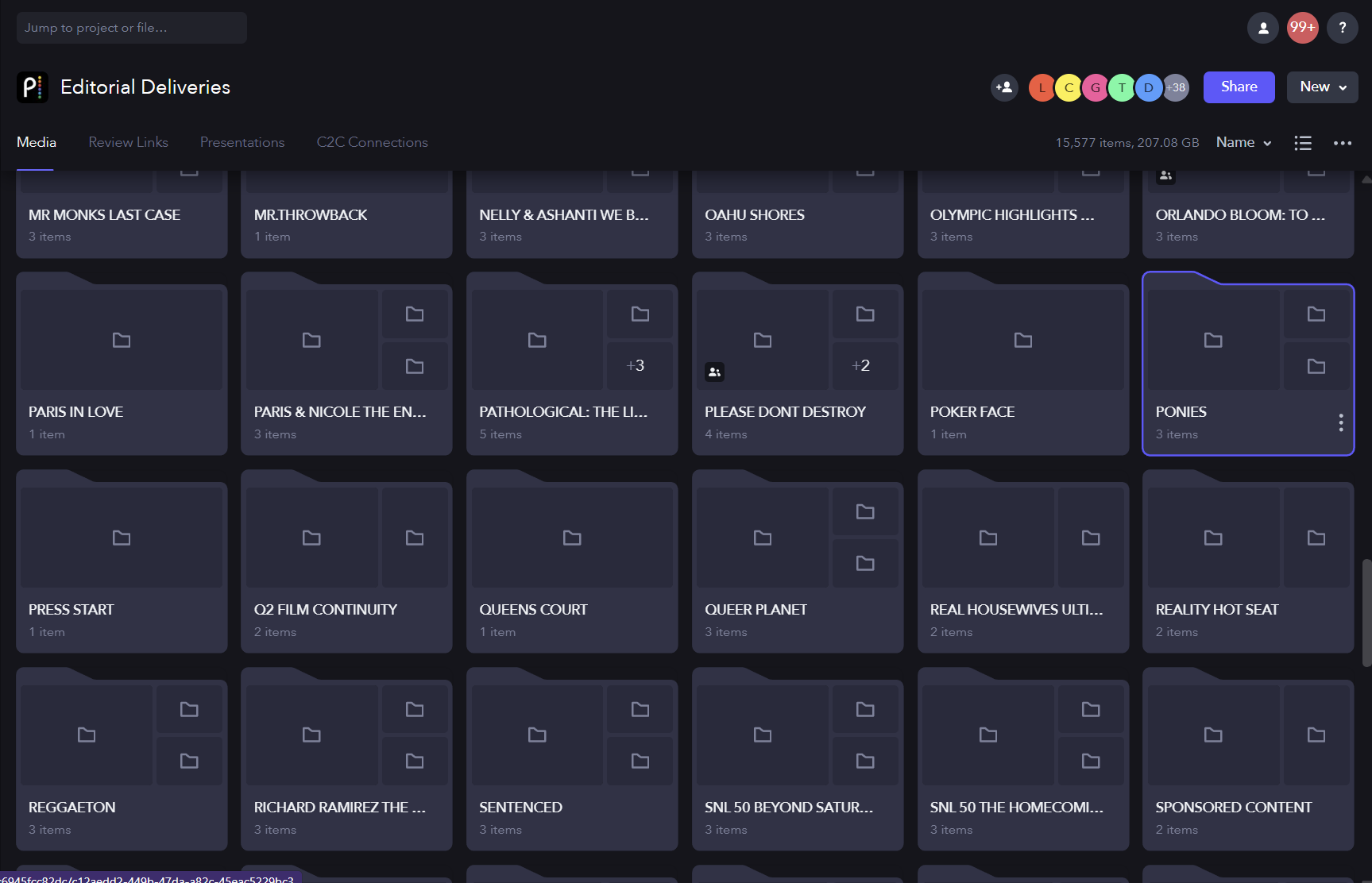Click the Editorial Deliveries project title
The height and width of the screenshot is (883, 1372).
[x=145, y=87]
